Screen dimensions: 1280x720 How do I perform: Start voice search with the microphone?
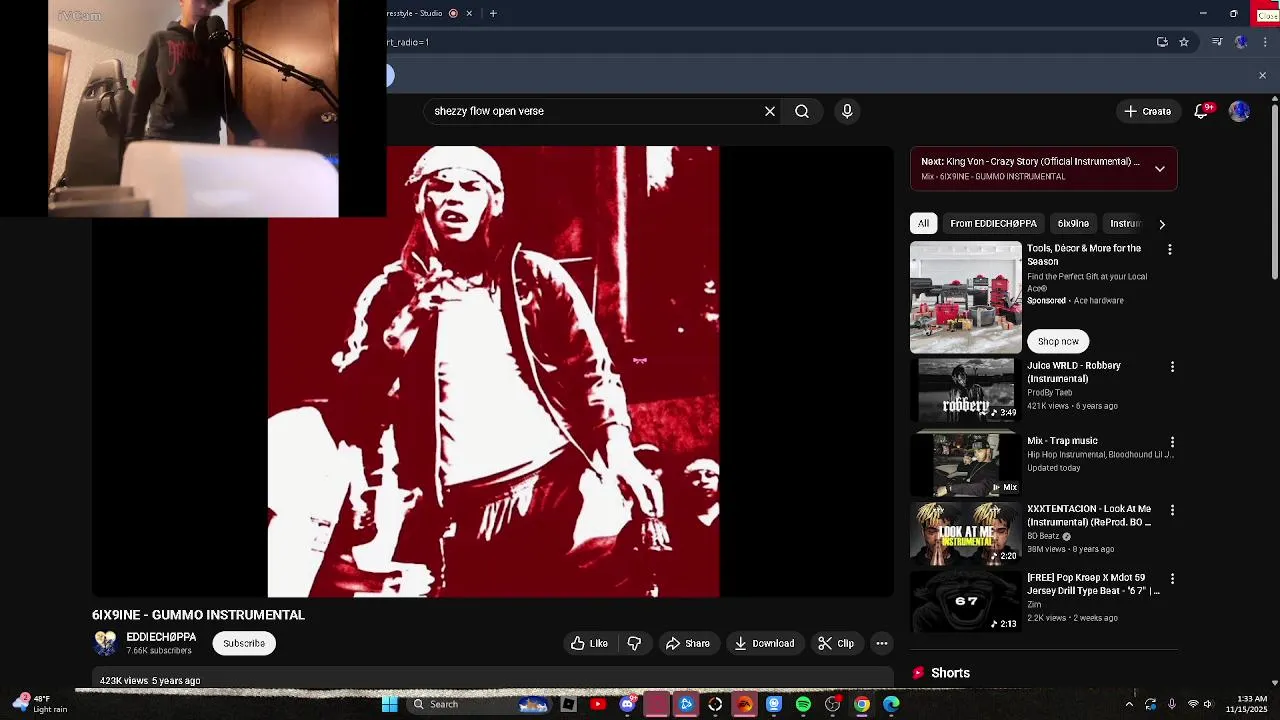tap(847, 111)
